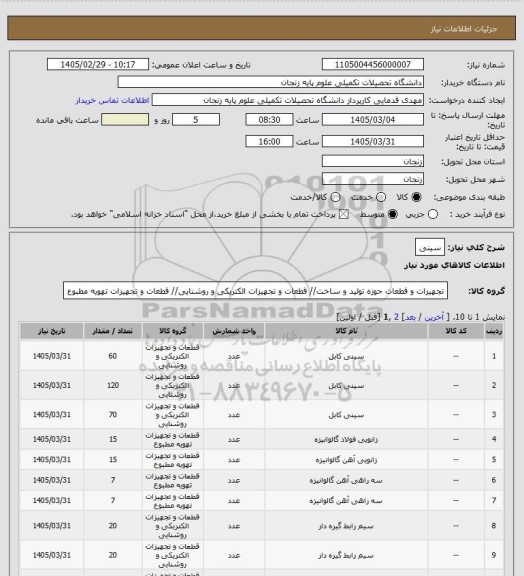
Task: Click the delivery province field استان محل تحویل
Action: pos(373,161)
